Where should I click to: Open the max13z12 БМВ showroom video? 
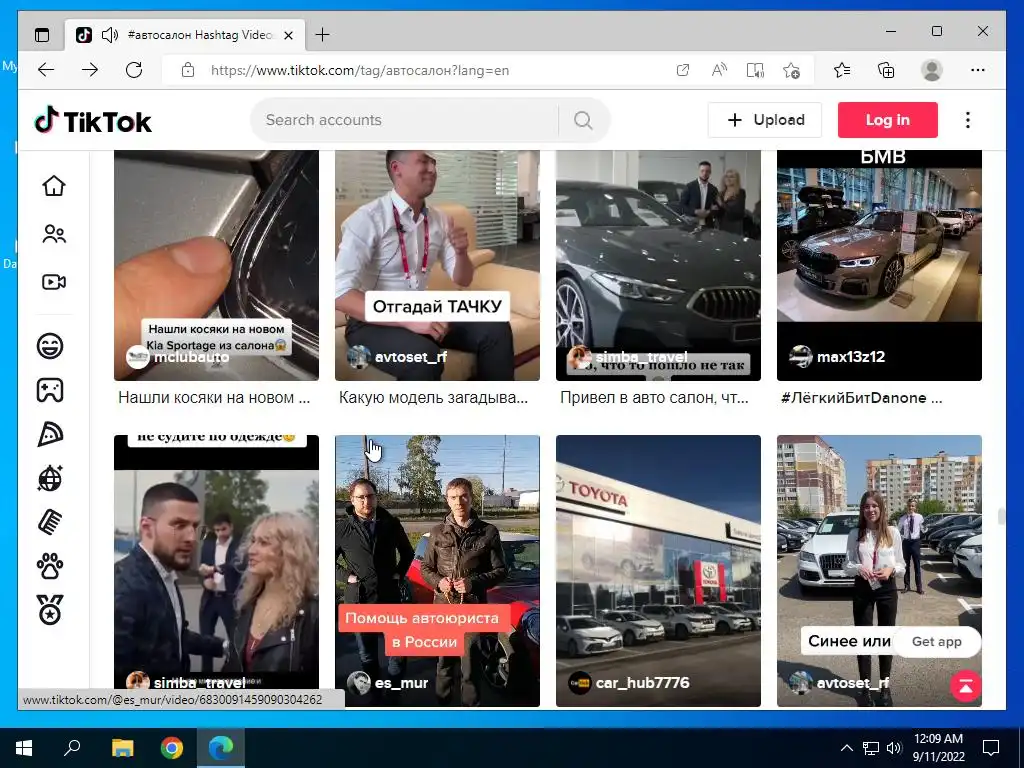click(879, 265)
